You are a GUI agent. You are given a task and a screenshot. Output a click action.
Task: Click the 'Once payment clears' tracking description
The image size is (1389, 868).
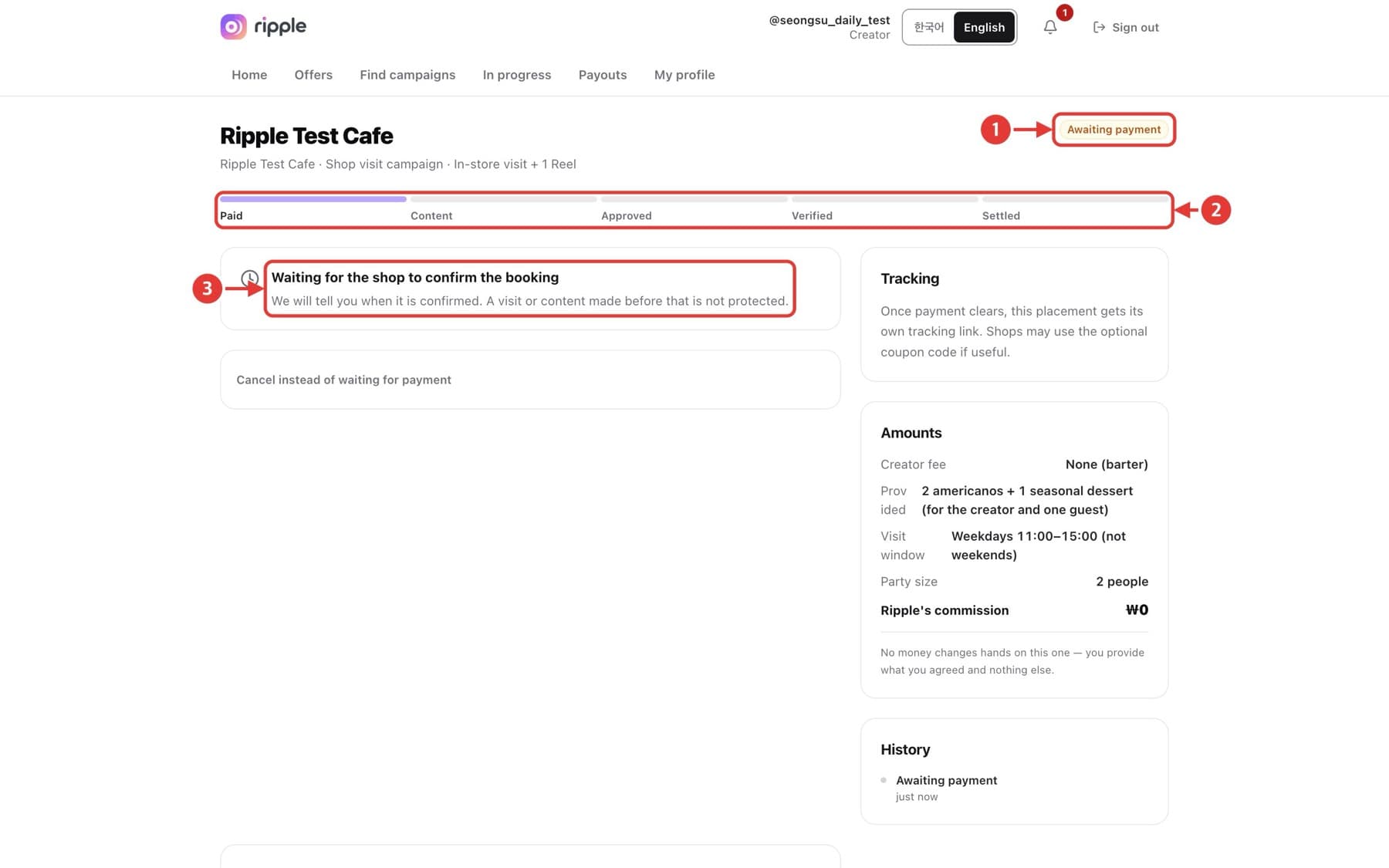pyautogui.click(x=1013, y=332)
